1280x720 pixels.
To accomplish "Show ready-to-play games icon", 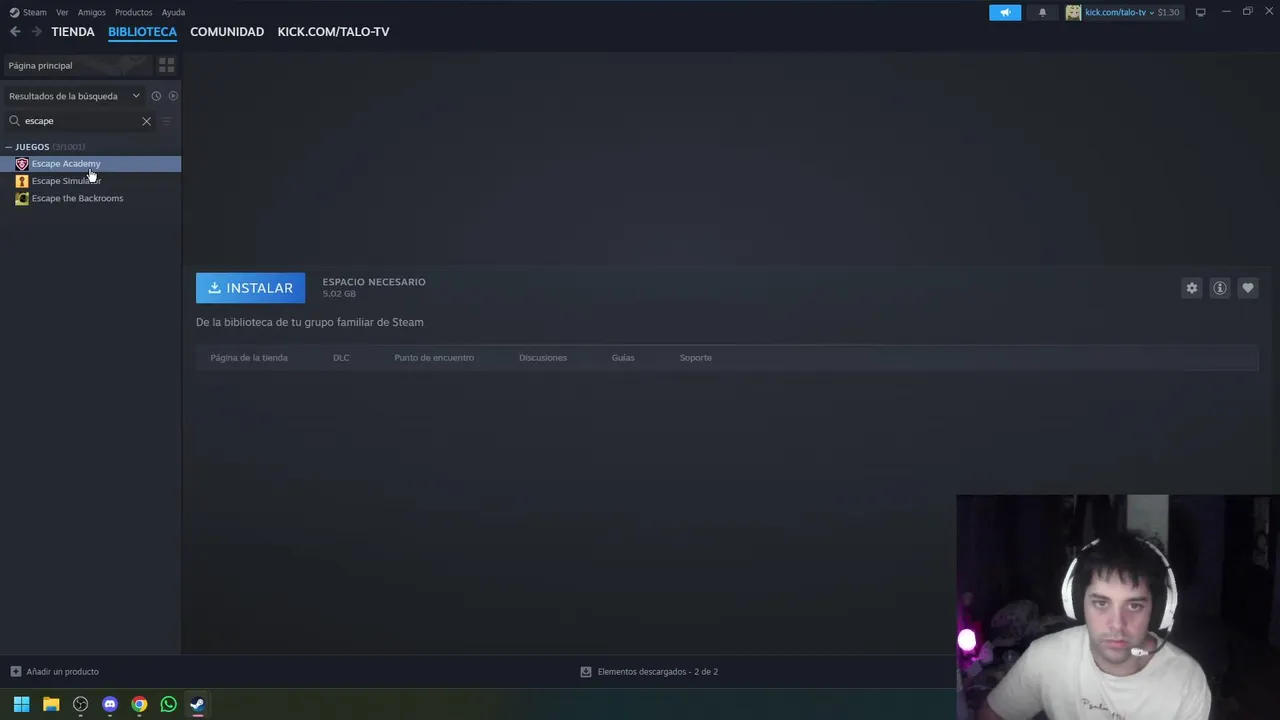I will pos(173,96).
